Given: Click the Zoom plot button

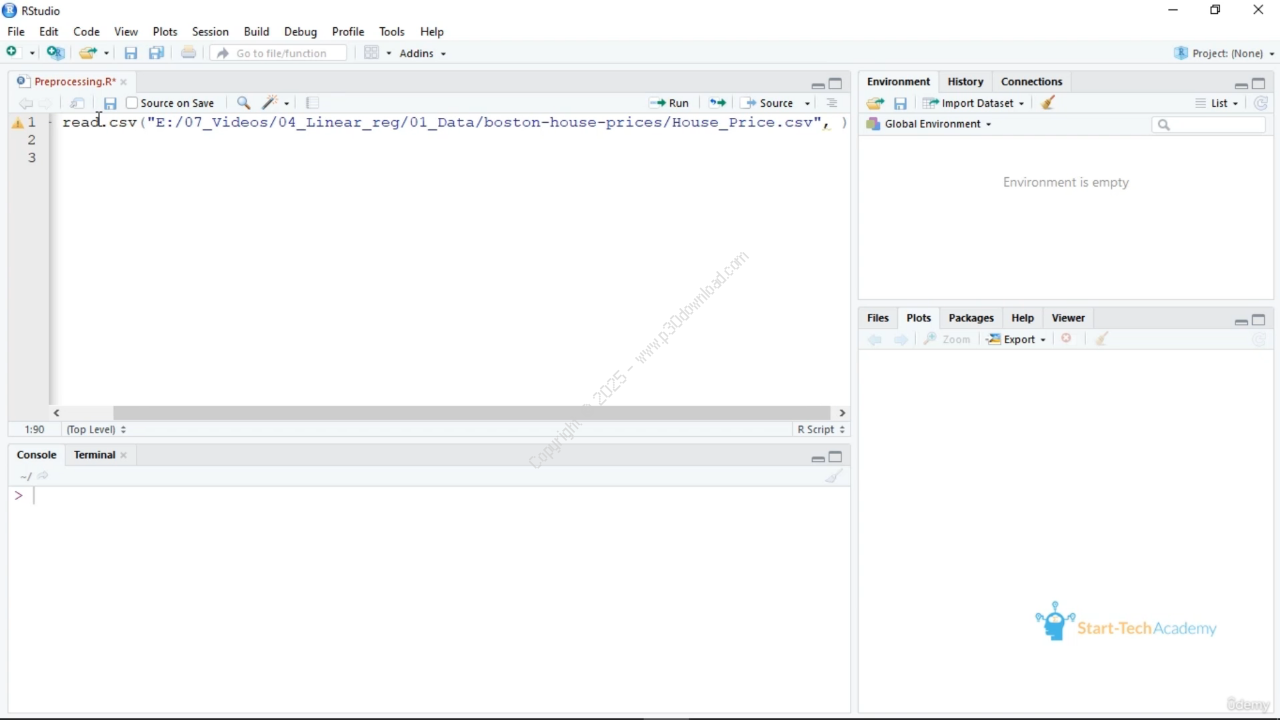Looking at the screenshot, I should click(947, 339).
